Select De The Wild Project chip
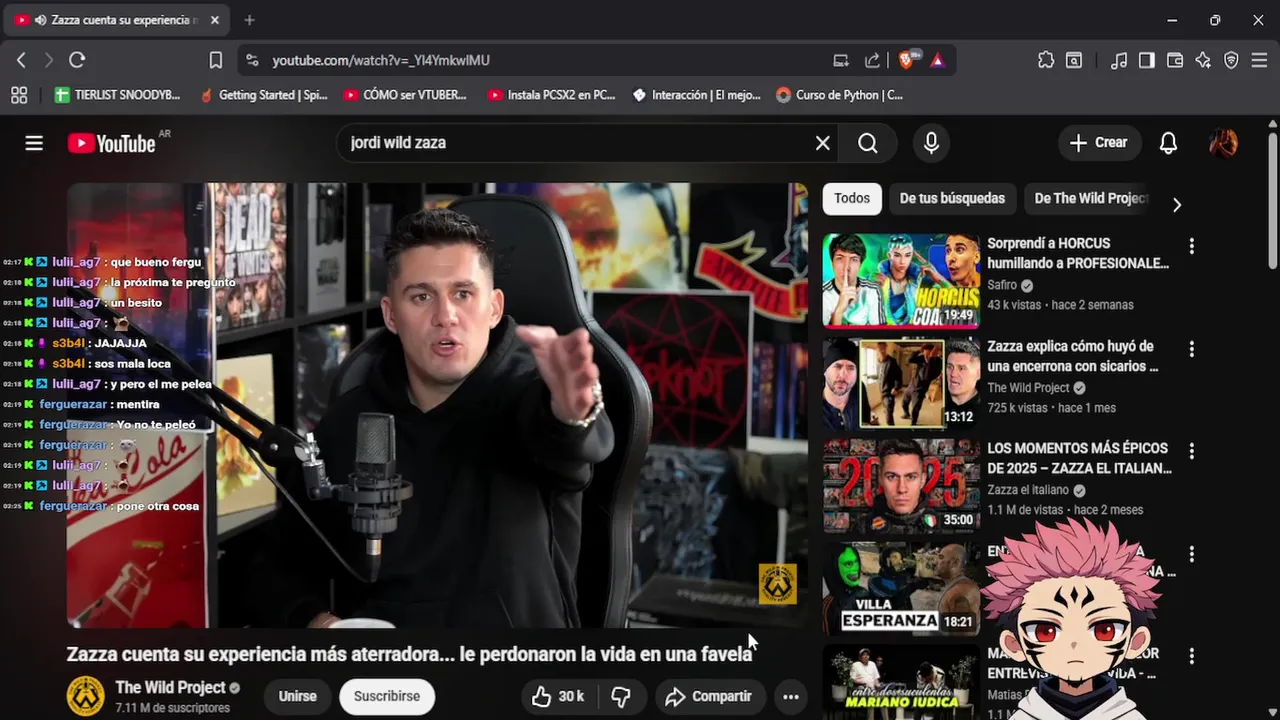The width and height of the screenshot is (1280, 720). 1090,198
